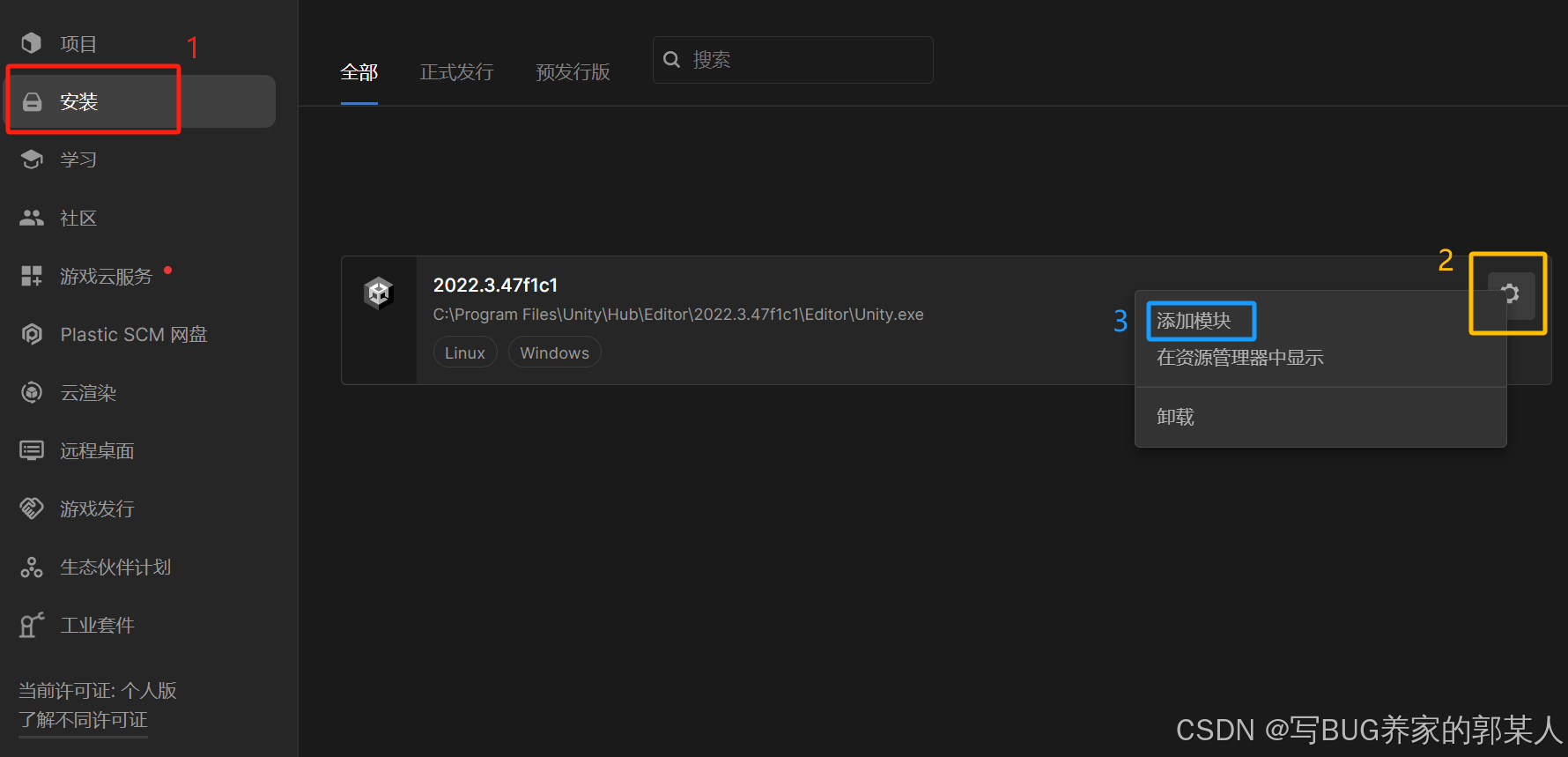Click the Unity logo for 2022.3.47f1c1
The height and width of the screenshot is (757, 1568).
[x=379, y=293]
